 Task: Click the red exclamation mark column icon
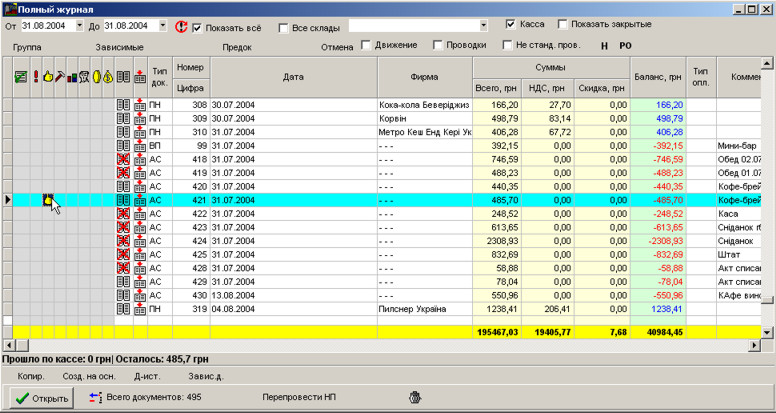(x=35, y=76)
